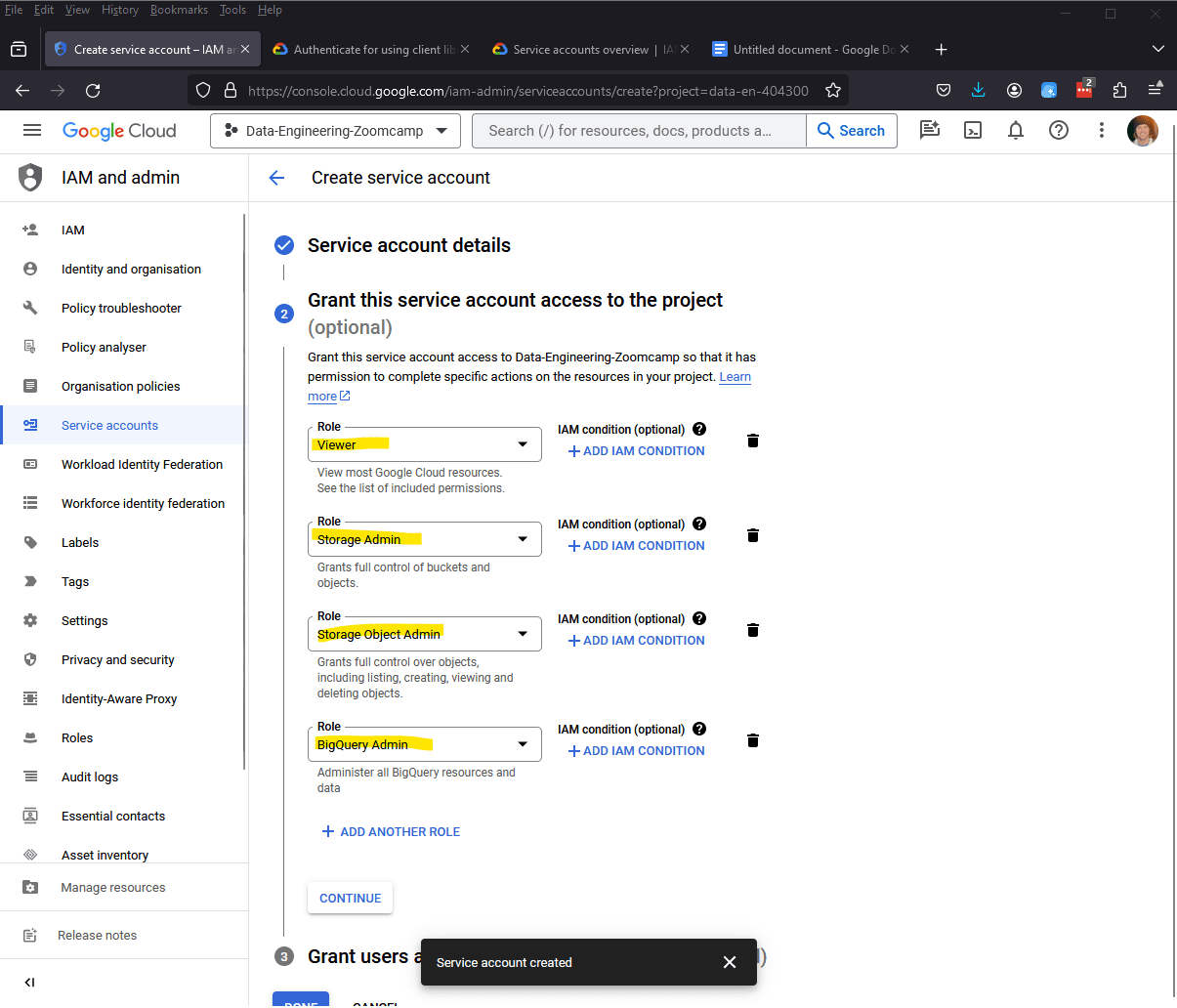Open Policy troubleshooter in sidebar
Screen dimensions: 1177x1008
pos(123,309)
